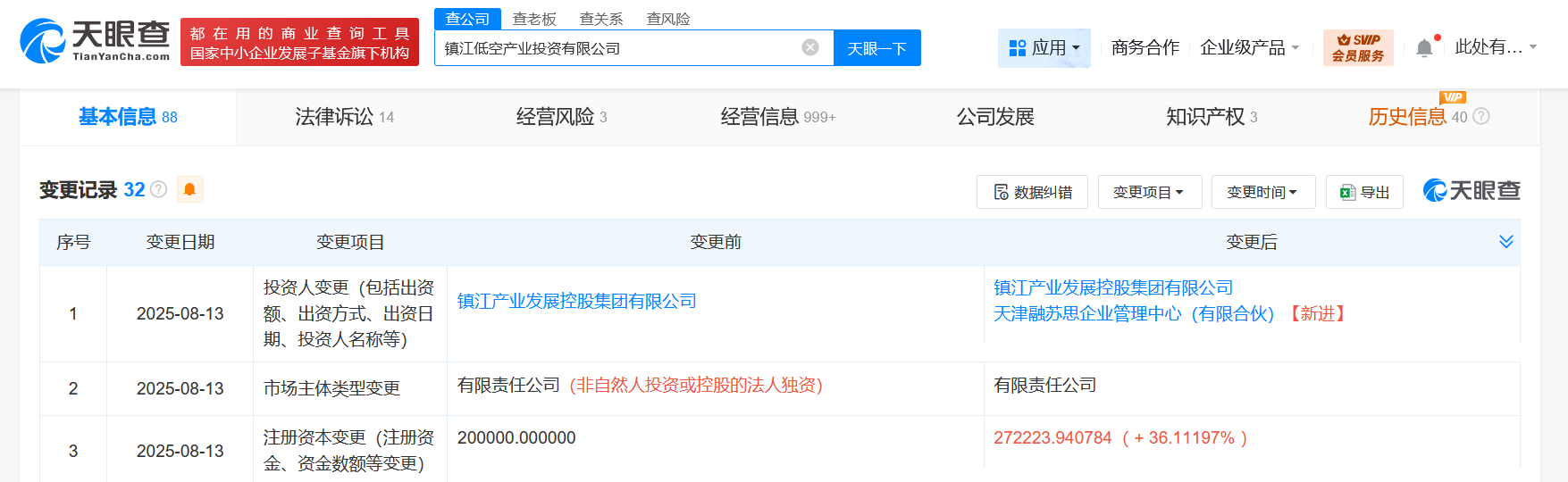1568x482 pixels.
Task: Open the 变更项目 filter dropdown
Action: tap(1150, 192)
